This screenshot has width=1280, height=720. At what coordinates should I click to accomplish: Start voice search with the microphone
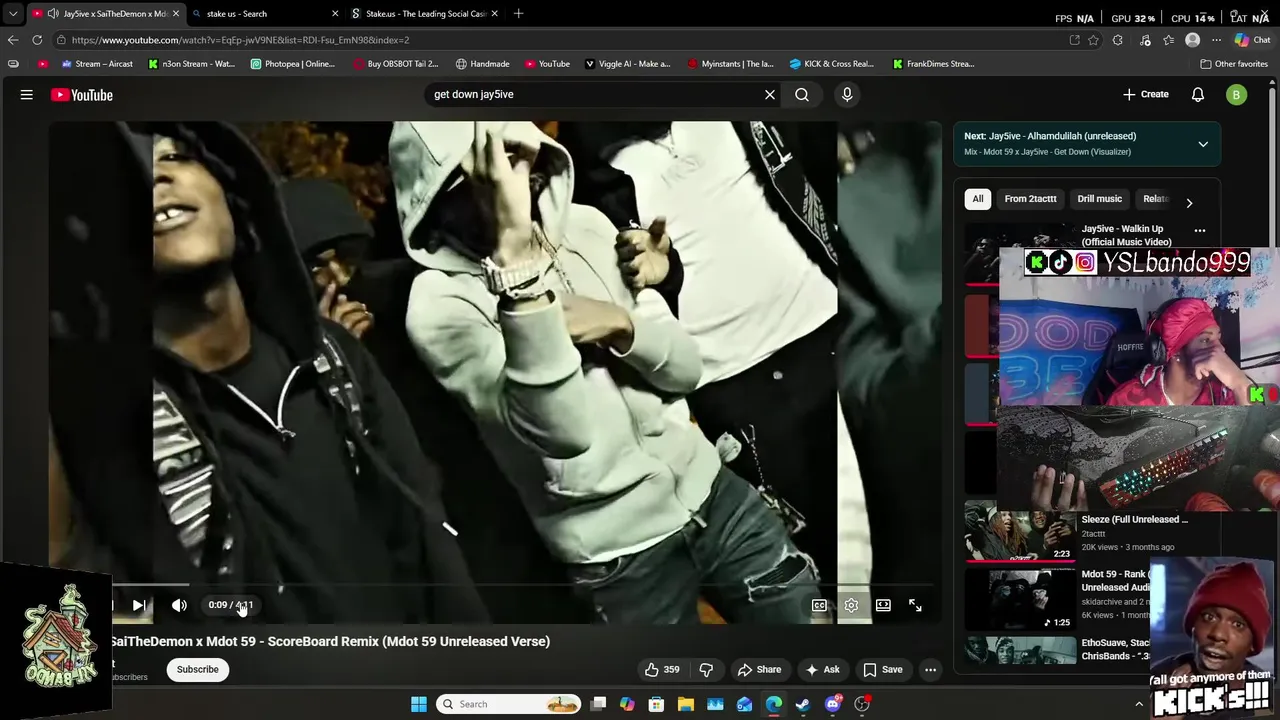(x=847, y=94)
